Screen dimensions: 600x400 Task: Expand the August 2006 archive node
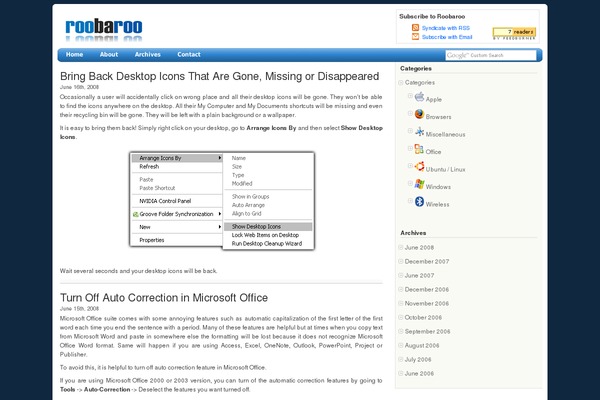click(401, 345)
